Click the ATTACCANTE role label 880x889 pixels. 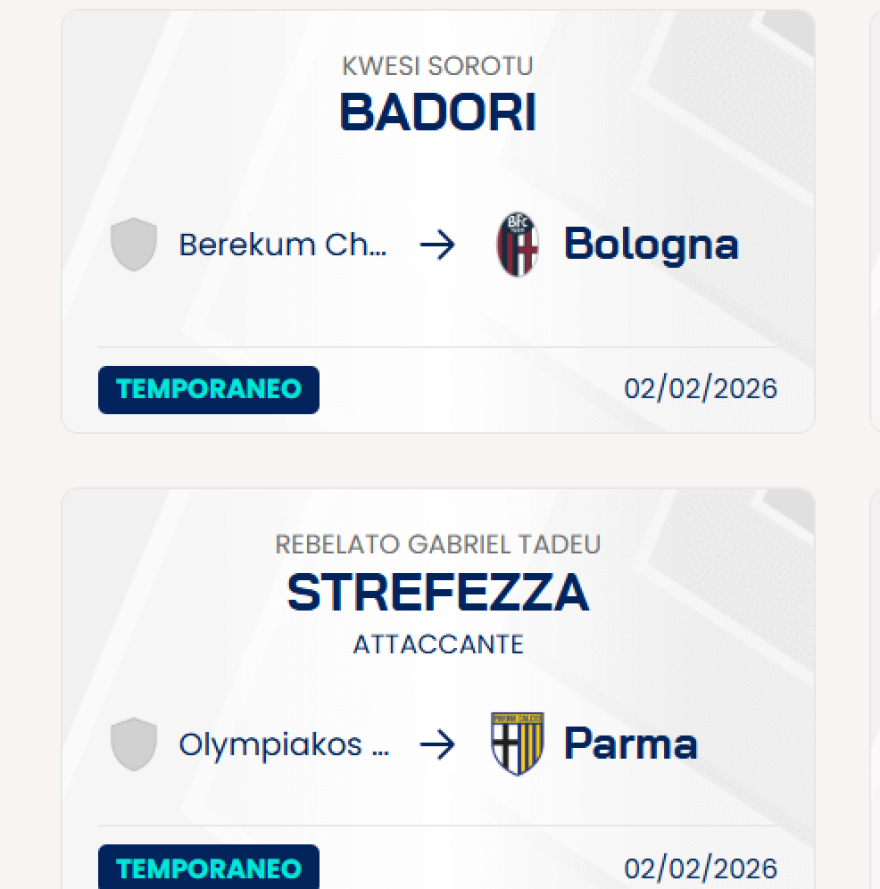438,644
